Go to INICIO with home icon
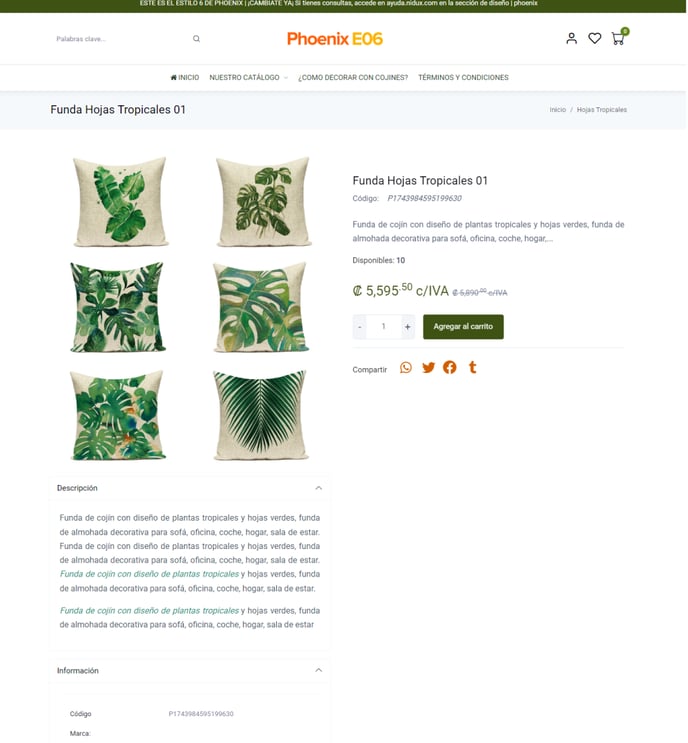 tap(185, 77)
